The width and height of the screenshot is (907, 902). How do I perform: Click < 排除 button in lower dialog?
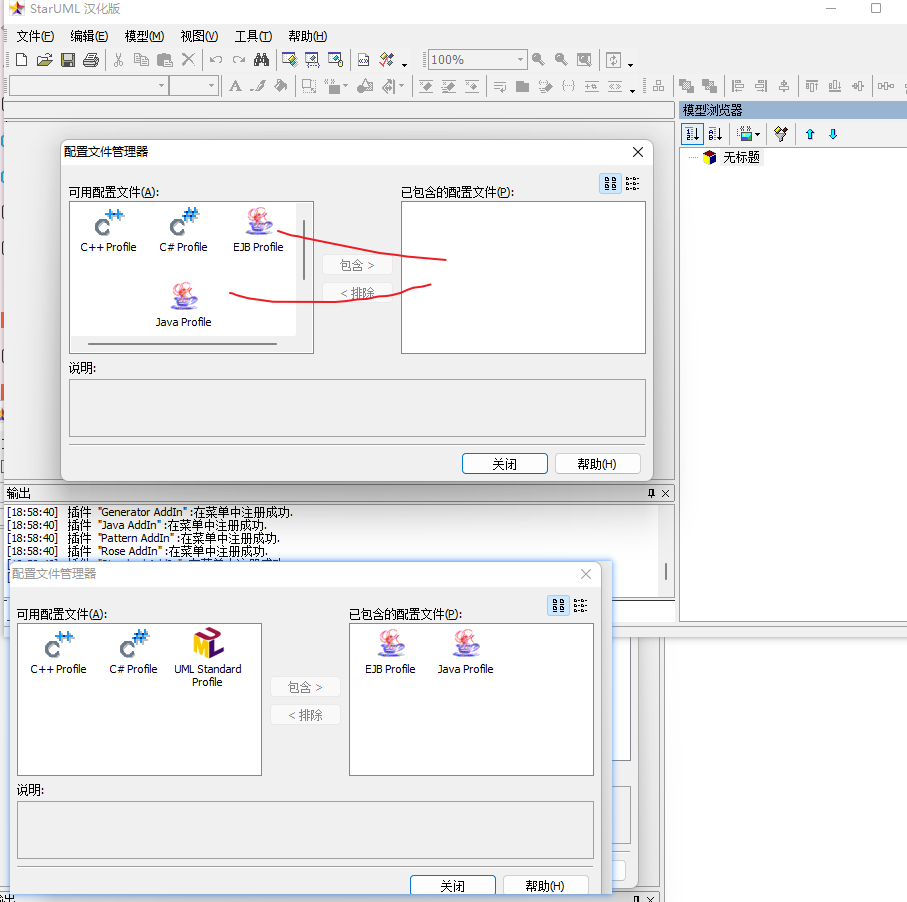[305, 715]
